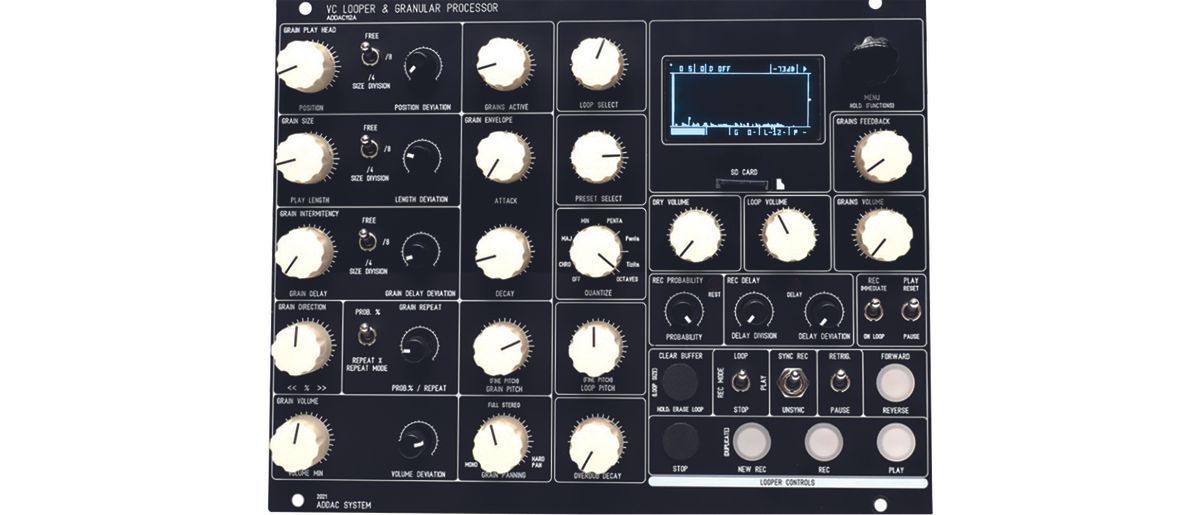
Task: Toggle the Rec Immediate / On Loop switch
Action: (x=874, y=310)
